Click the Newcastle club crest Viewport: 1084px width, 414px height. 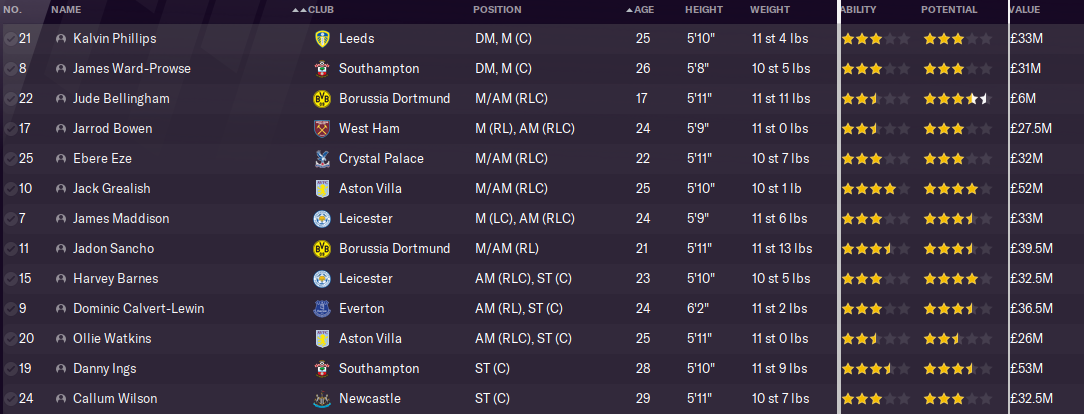(321, 399)
